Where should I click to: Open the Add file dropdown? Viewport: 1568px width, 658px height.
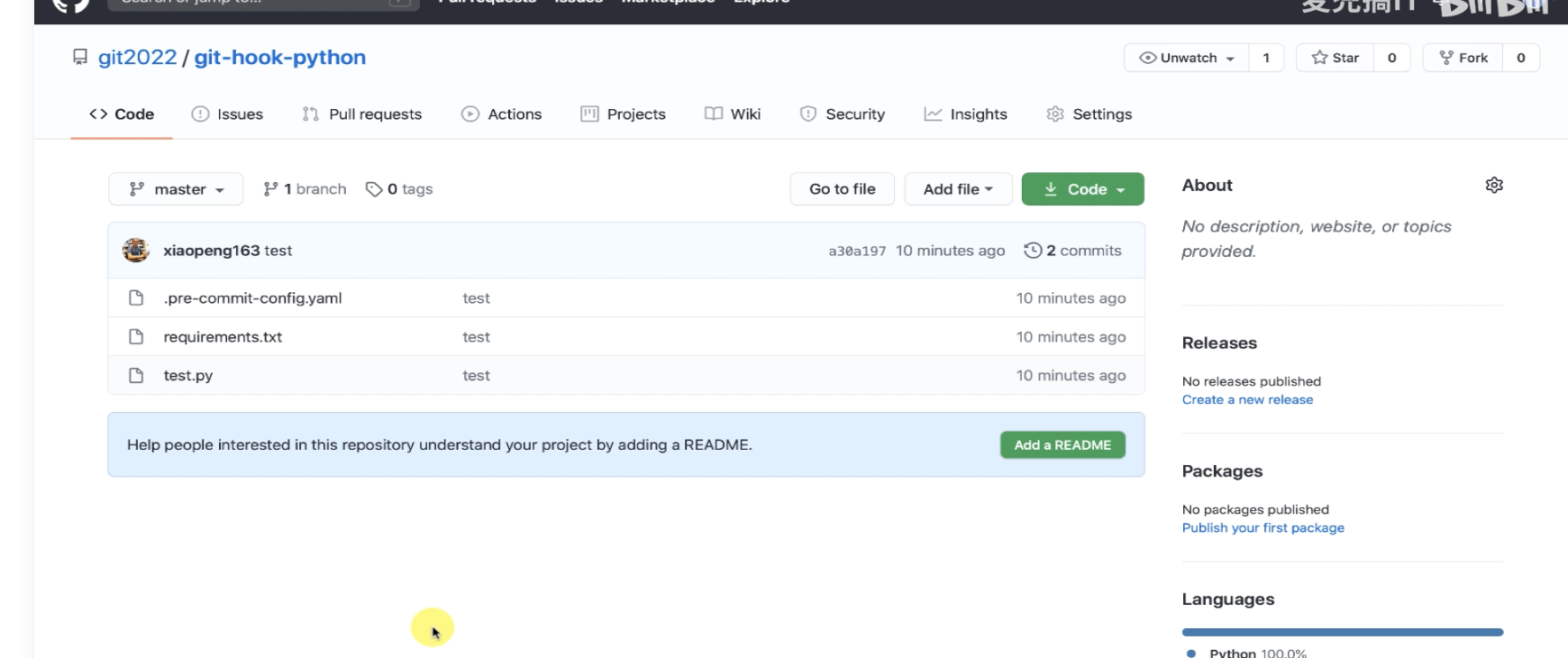point(958,189)
